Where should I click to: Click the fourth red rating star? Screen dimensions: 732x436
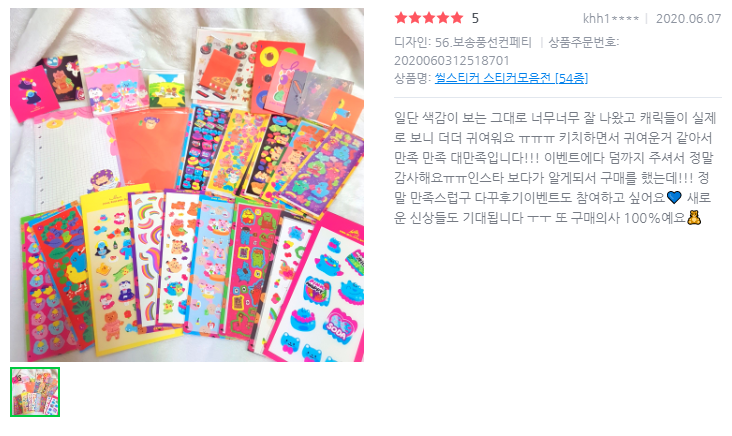pos(443,18)
